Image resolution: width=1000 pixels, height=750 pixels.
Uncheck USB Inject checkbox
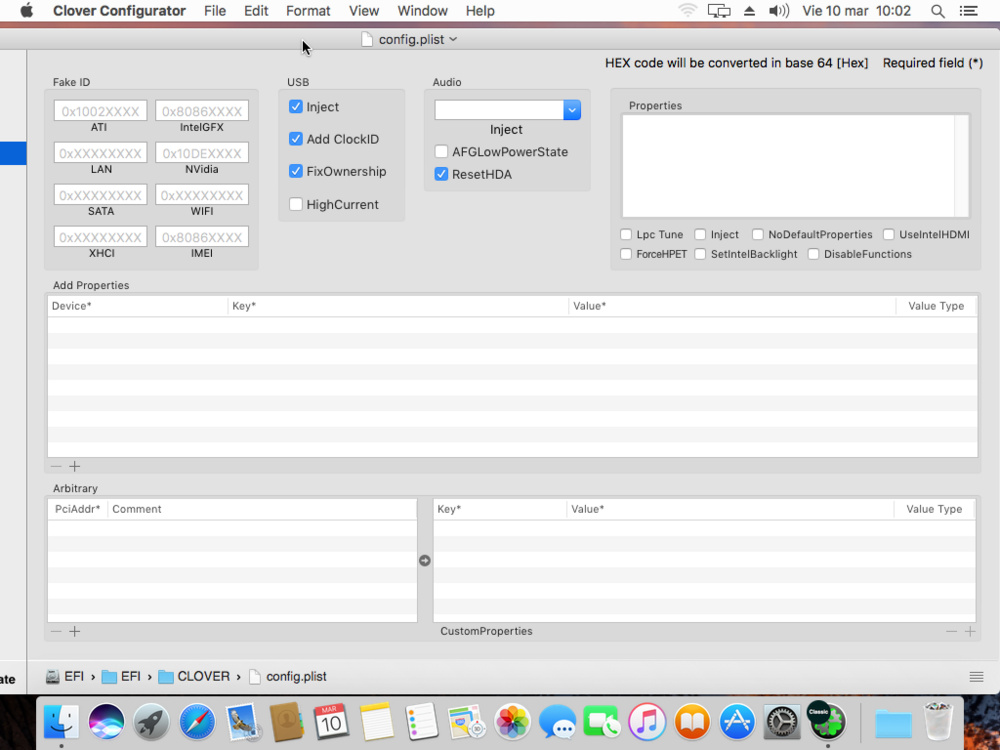click(x=295, y=107)
